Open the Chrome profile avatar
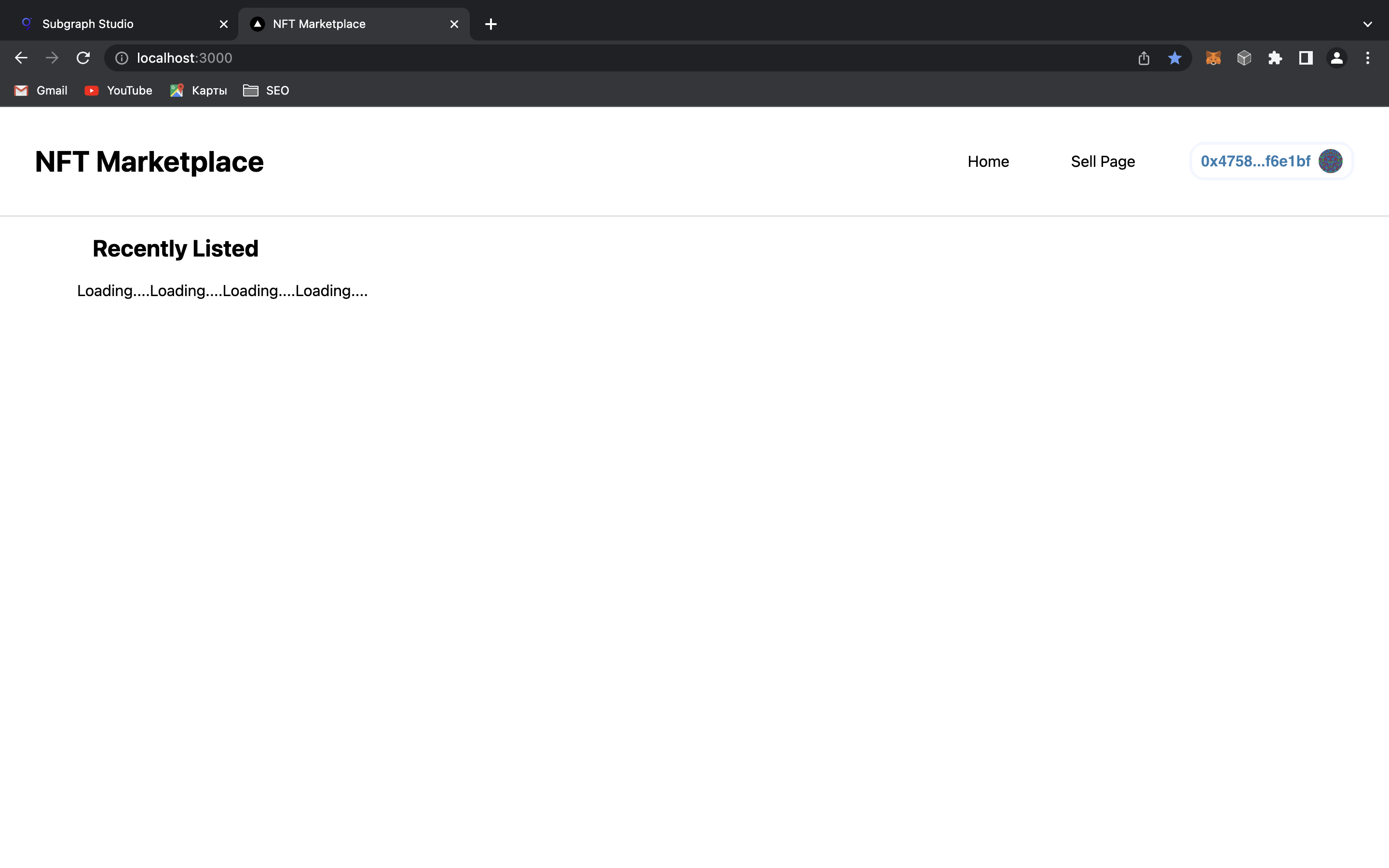 pos(1337,58)
